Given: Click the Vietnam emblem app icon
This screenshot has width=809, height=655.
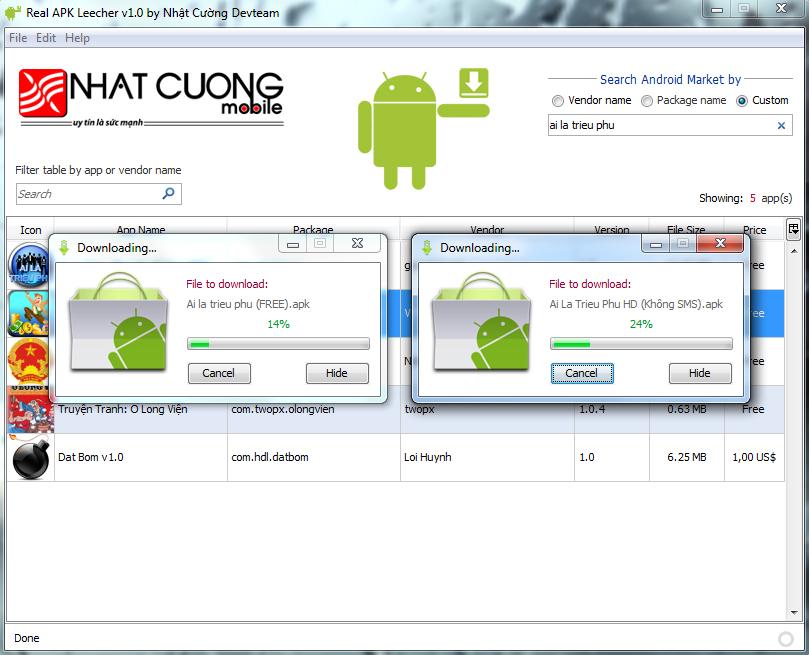Looking at the screenshot, I should [x=27, y=361].
